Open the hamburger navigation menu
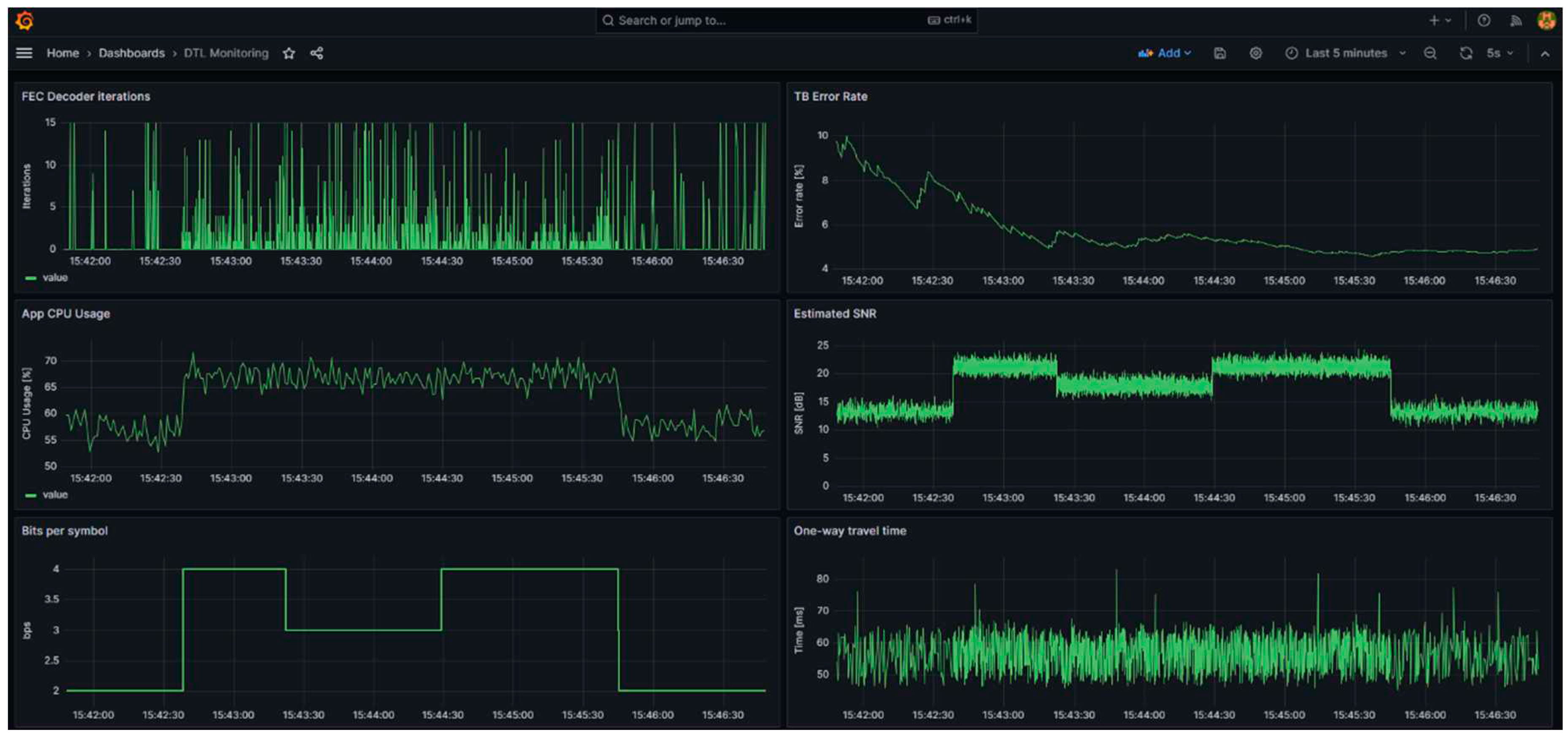The height and width of the screenshot is (738, 1568). coord(24,53)
